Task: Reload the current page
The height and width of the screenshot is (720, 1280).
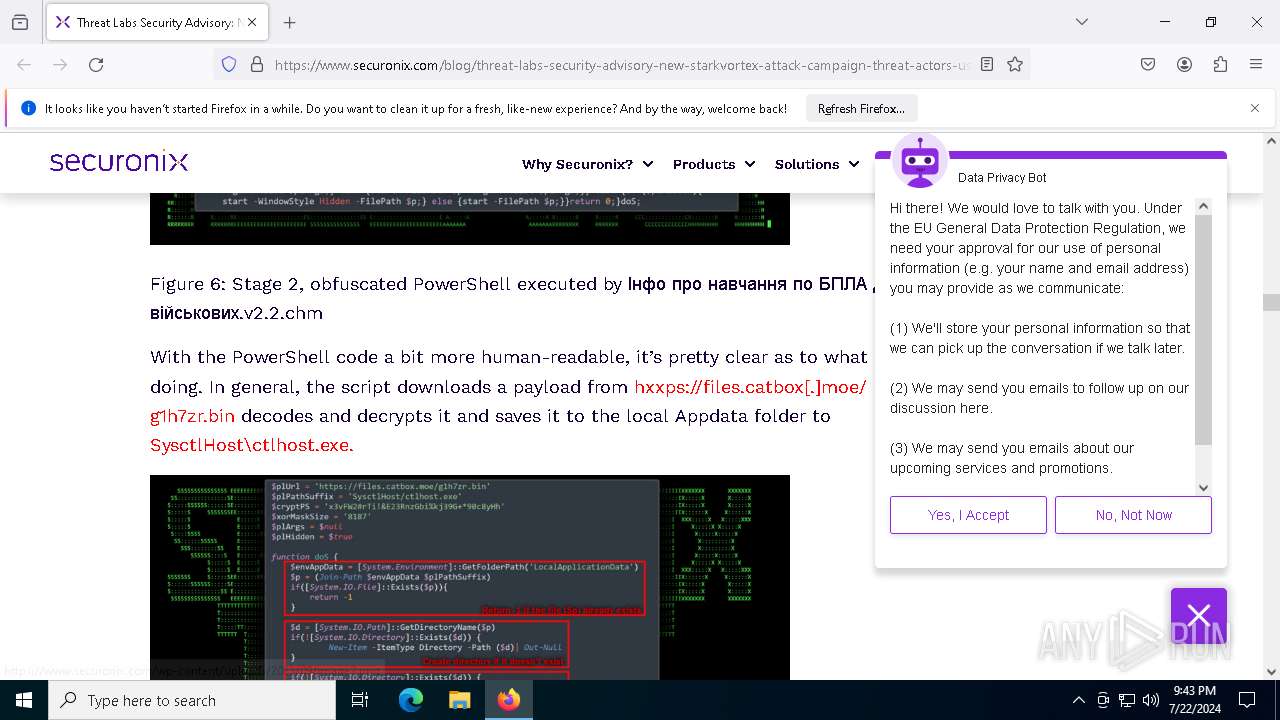Action: tap(96, 64)
